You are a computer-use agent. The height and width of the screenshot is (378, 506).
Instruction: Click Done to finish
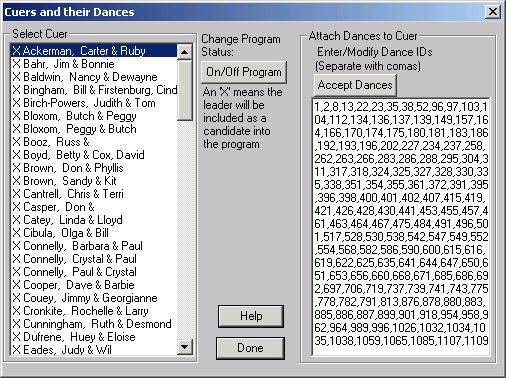tap(250, 348)
